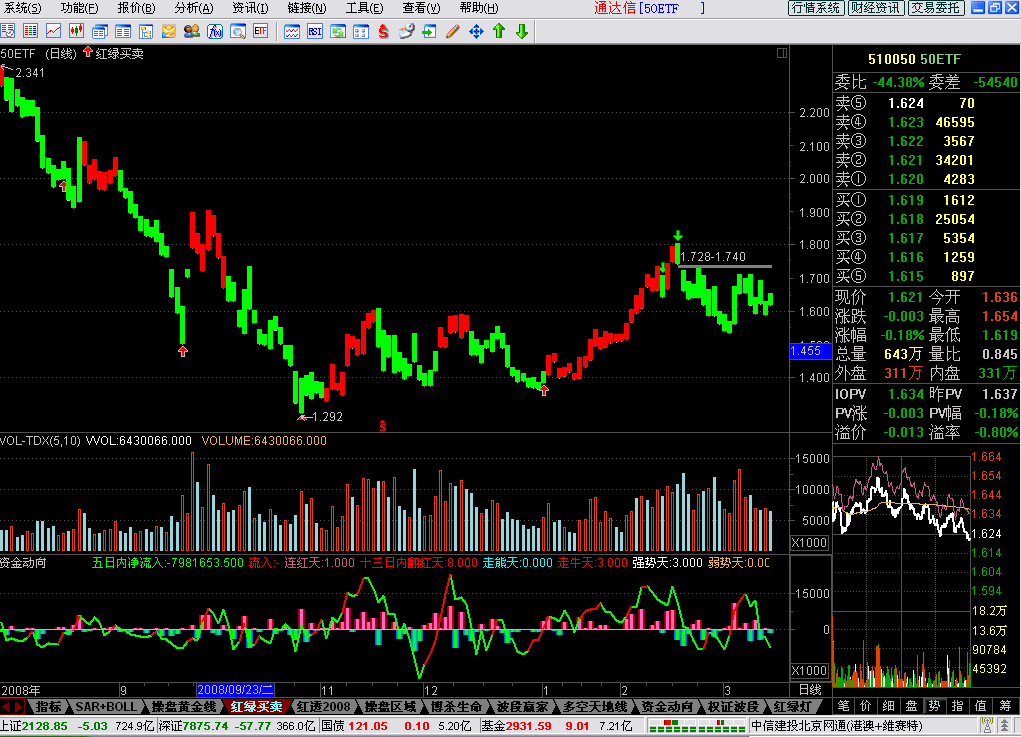Click the green refresh window icon
This screenshot has width=1021, height=737.
click(337, 31)
